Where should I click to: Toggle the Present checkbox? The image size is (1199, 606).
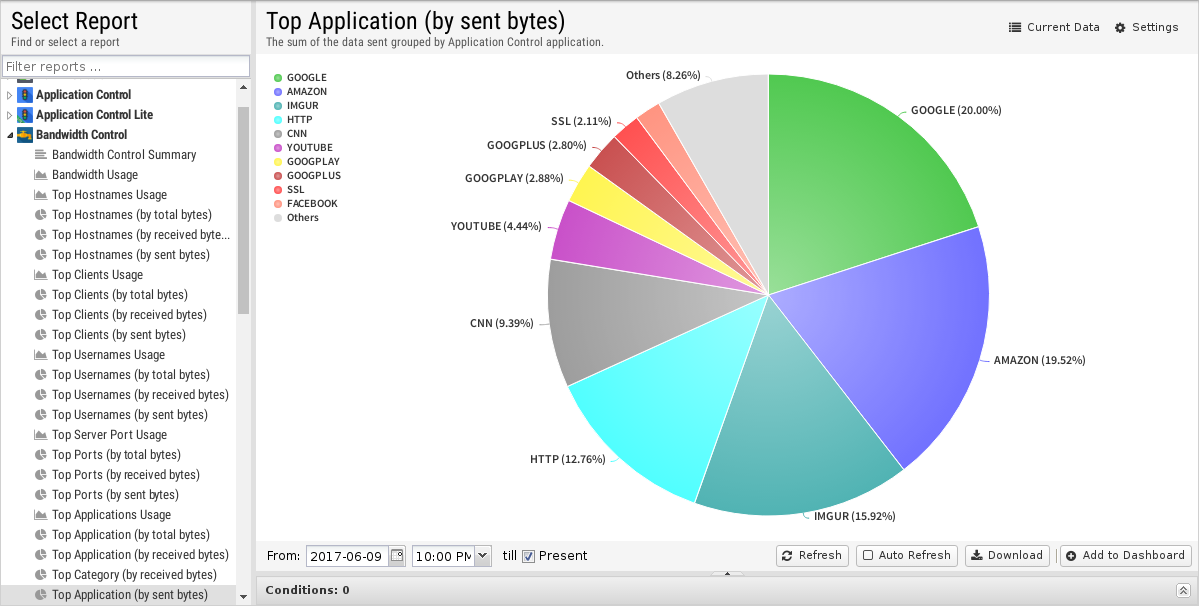[528, 556]
